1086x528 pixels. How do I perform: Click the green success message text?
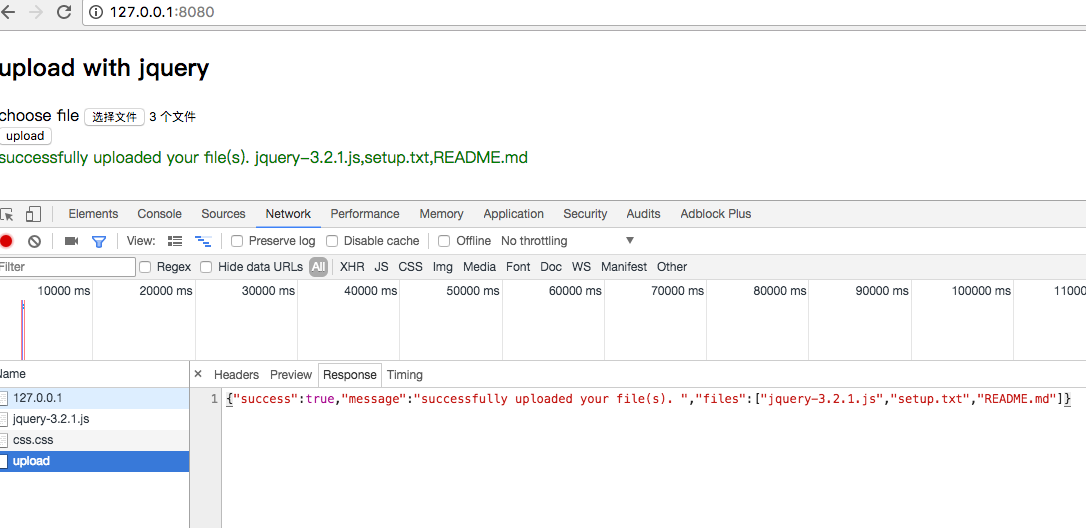click(263, 158)
